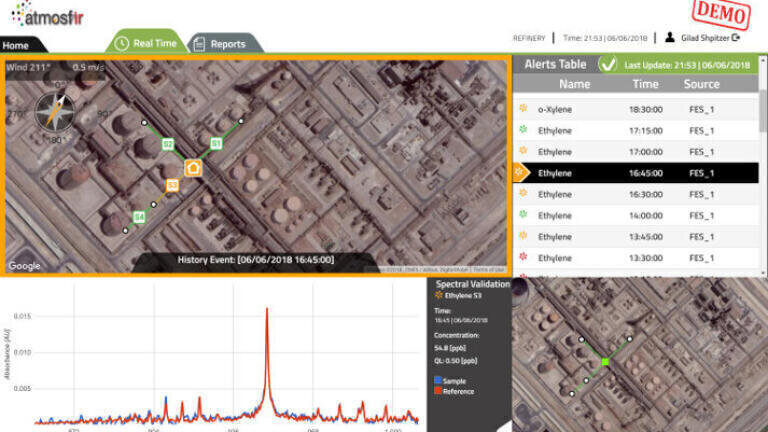Image resolution: width=768 pixels, height=432 pixels.
Task: Select the Ethylene 17:00:00 alert row
Action: point(635,152)
